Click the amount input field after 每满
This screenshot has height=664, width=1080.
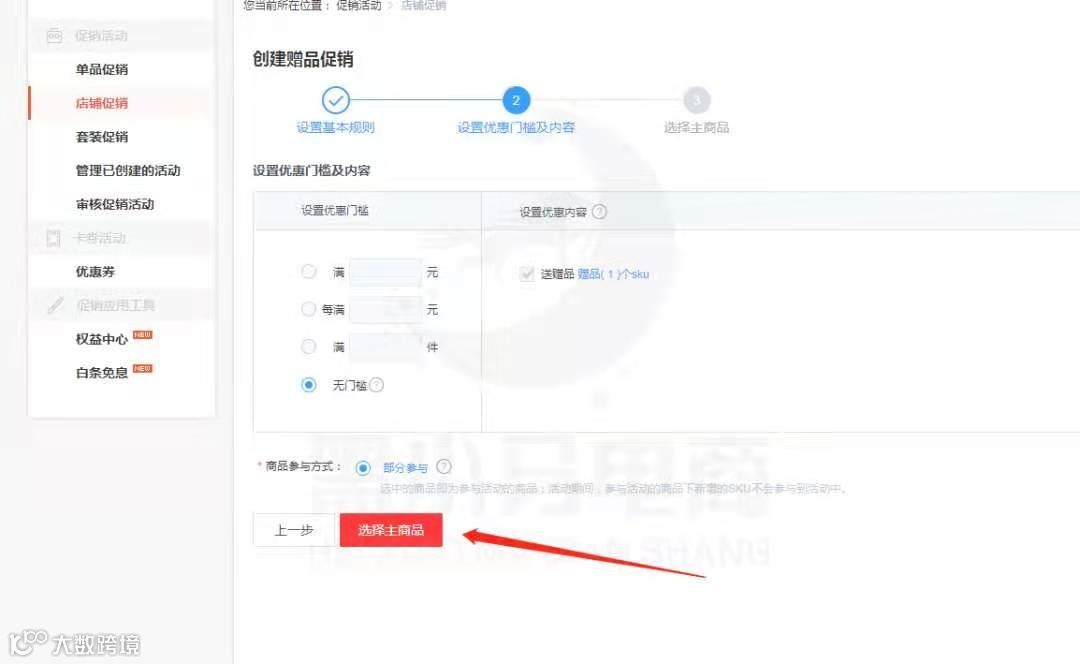(385, 309)
